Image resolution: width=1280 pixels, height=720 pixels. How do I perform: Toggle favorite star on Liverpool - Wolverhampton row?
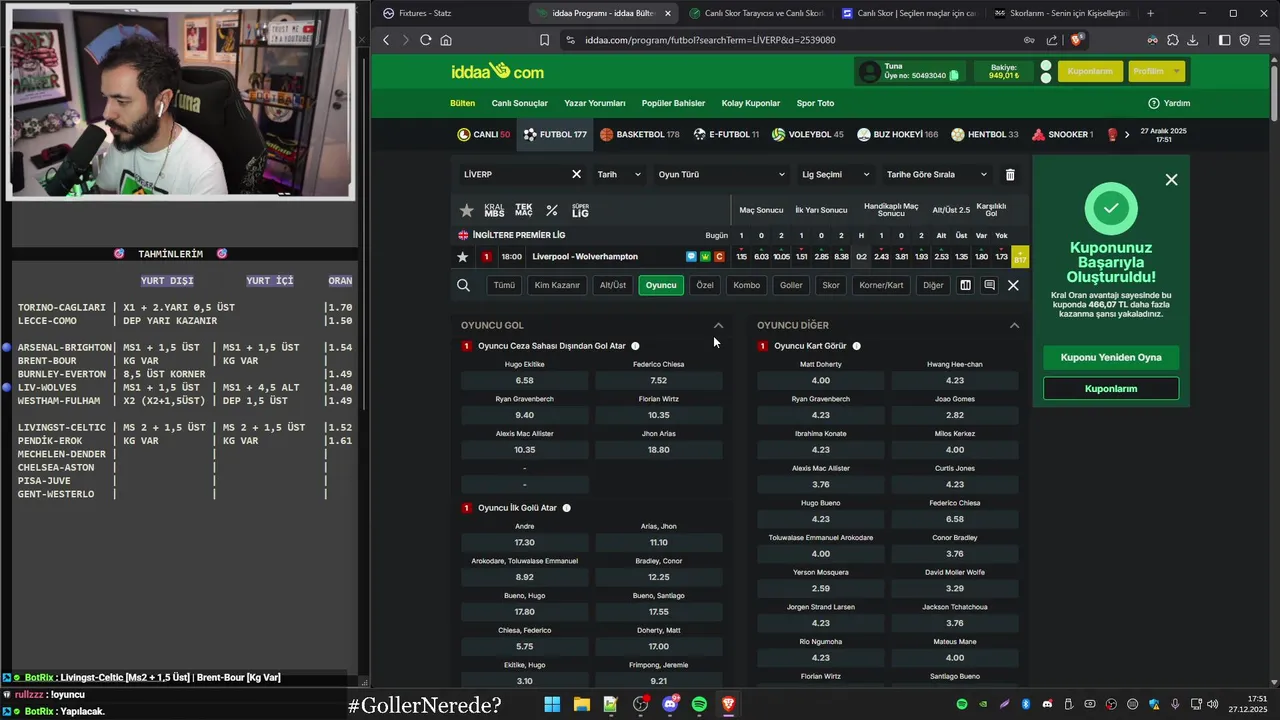pyautogui.click(x=462, y=257)
